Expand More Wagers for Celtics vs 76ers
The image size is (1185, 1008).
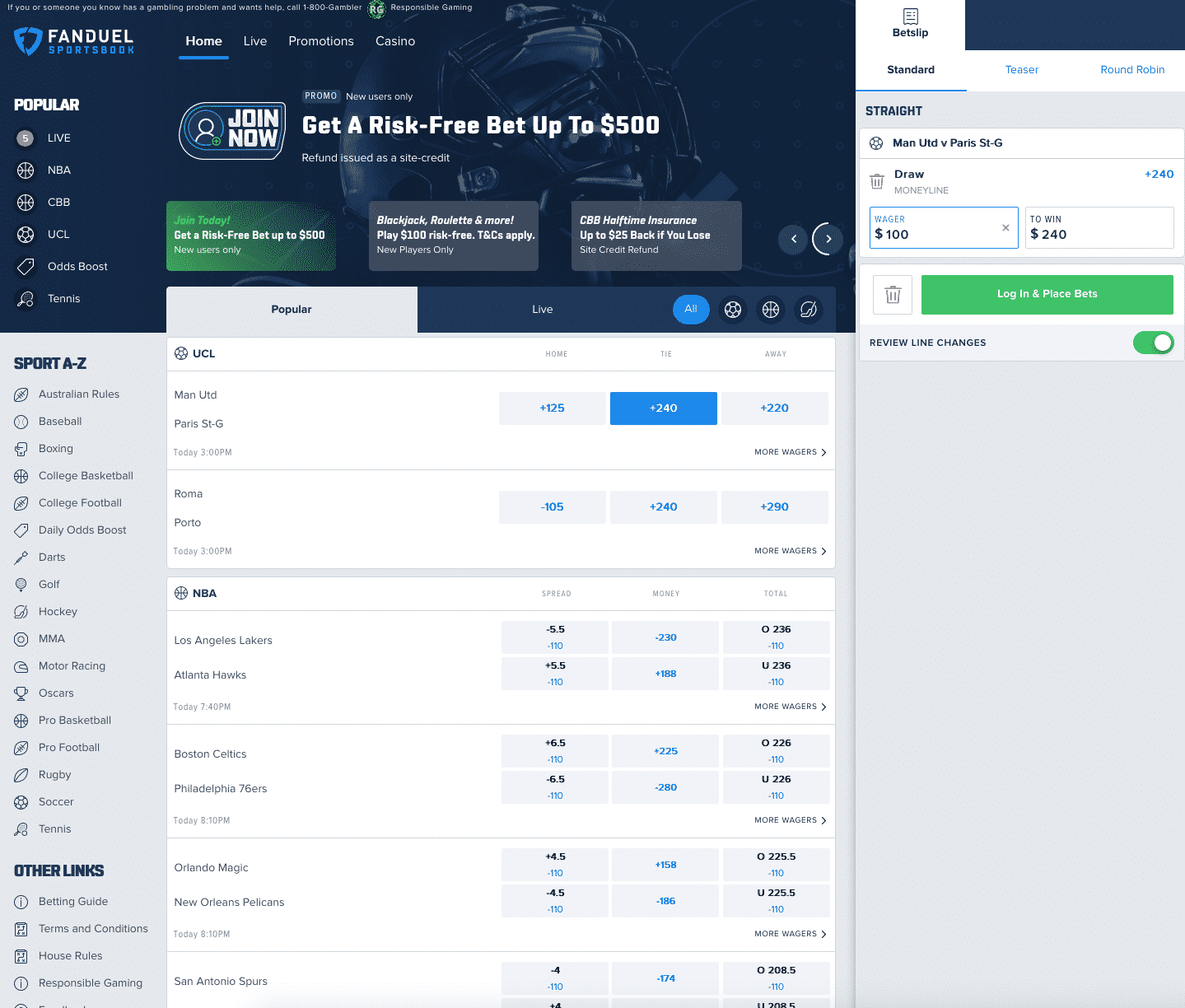[791, 820]
